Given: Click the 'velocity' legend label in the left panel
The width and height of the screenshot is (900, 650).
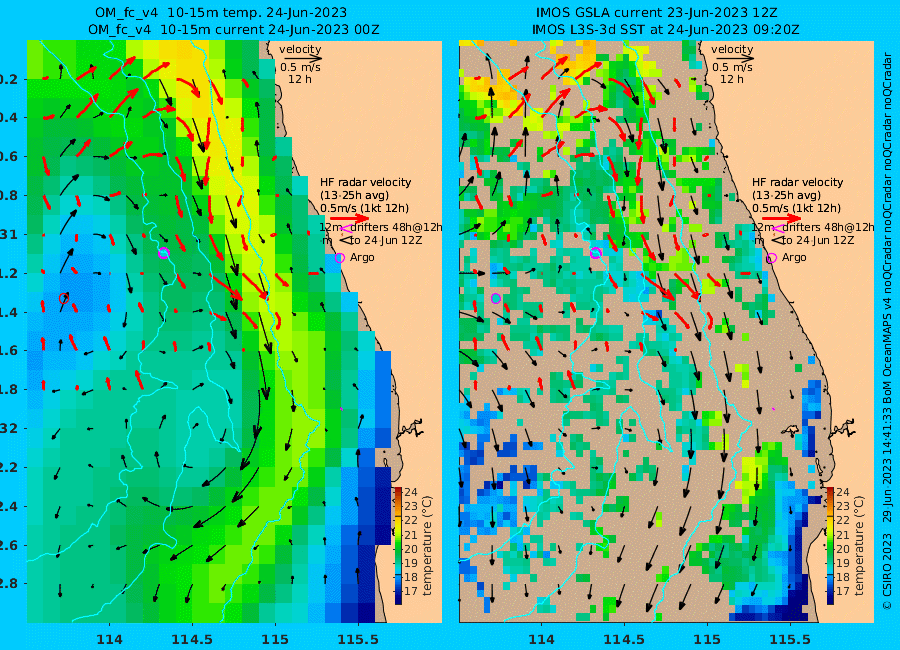Looking at the screenshot, I should pyautogui.click(x=300, y=49).
